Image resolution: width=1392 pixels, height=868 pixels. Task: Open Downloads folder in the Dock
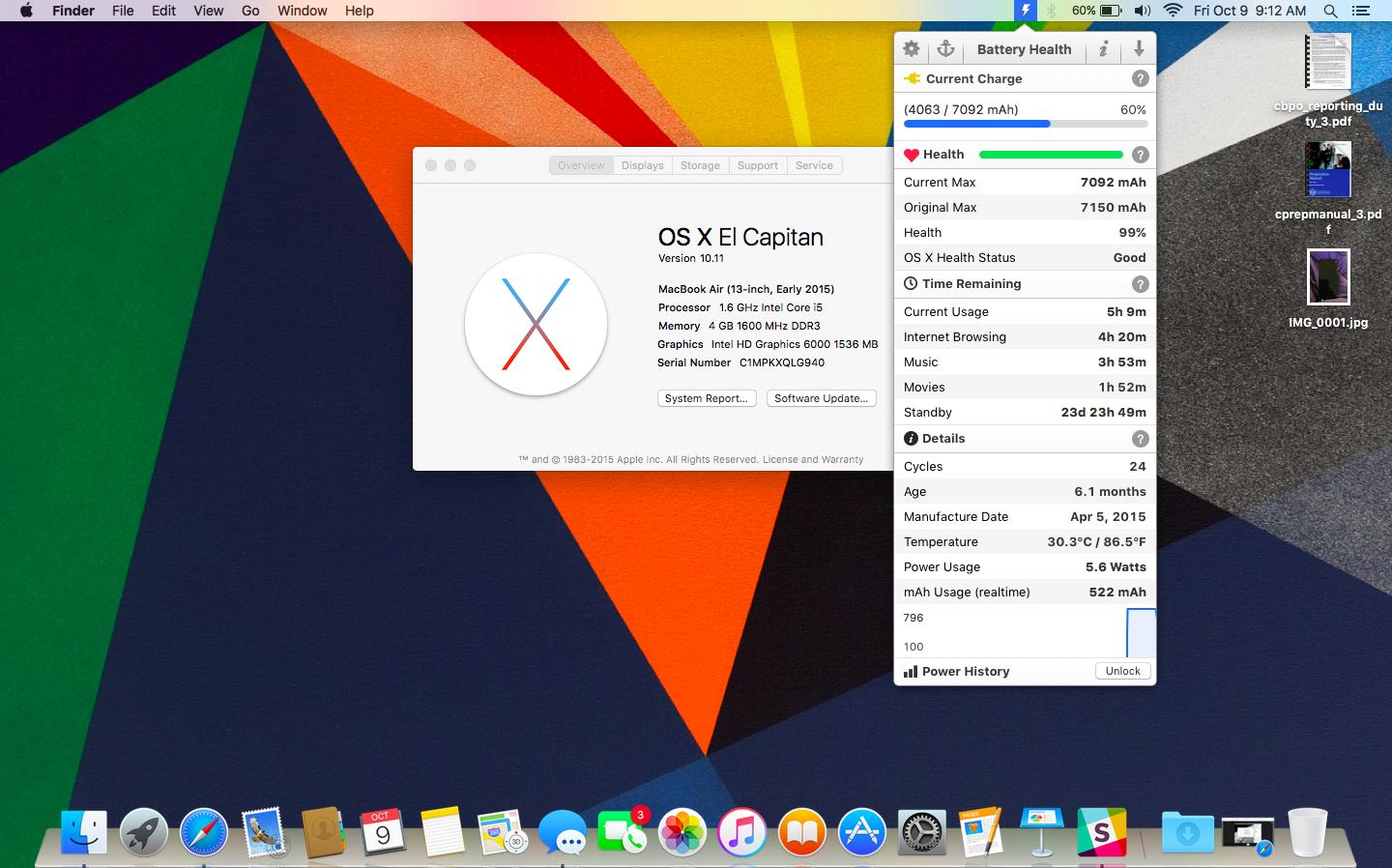coord(1187,831)
